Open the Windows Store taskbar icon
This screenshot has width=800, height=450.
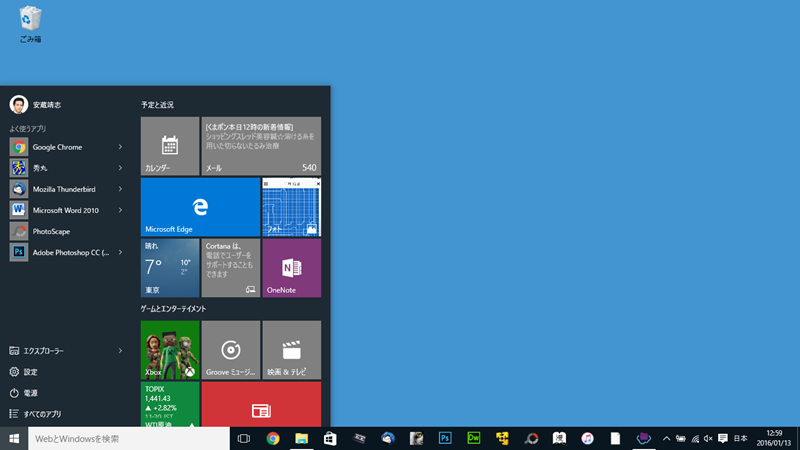pos(329,438)
